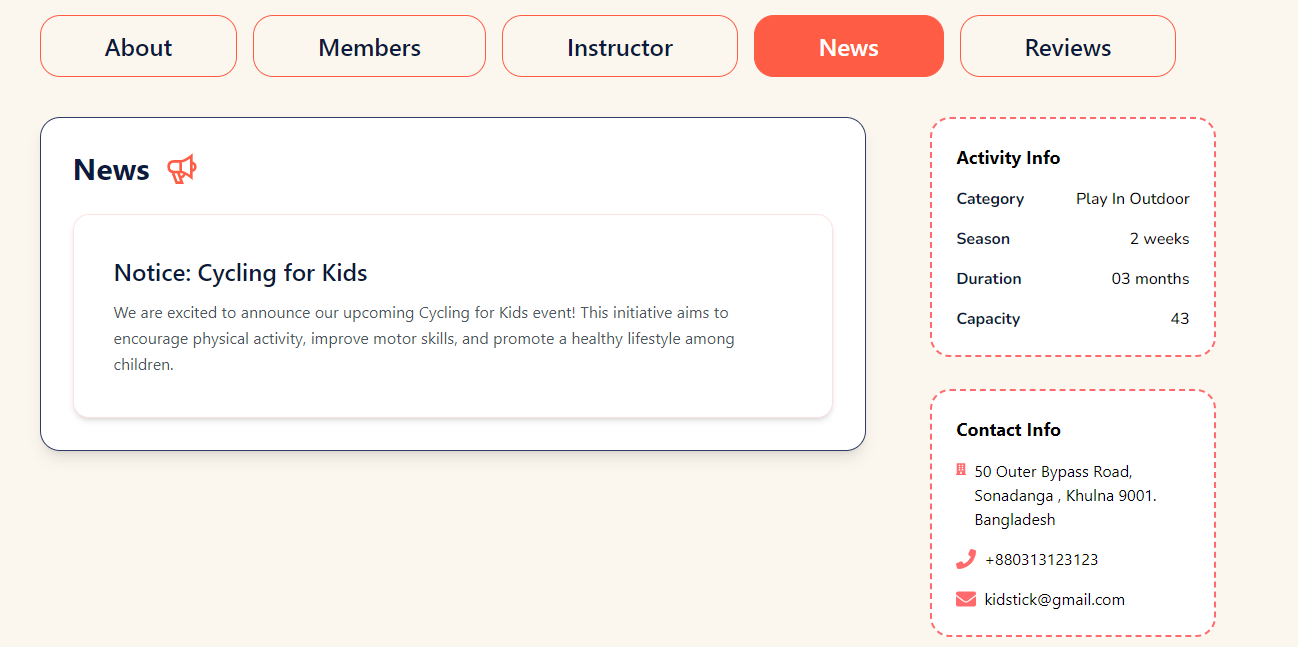Viewport: 1298px width, 647px height.
Task: Switch to the Members tab
Action: 369,46
